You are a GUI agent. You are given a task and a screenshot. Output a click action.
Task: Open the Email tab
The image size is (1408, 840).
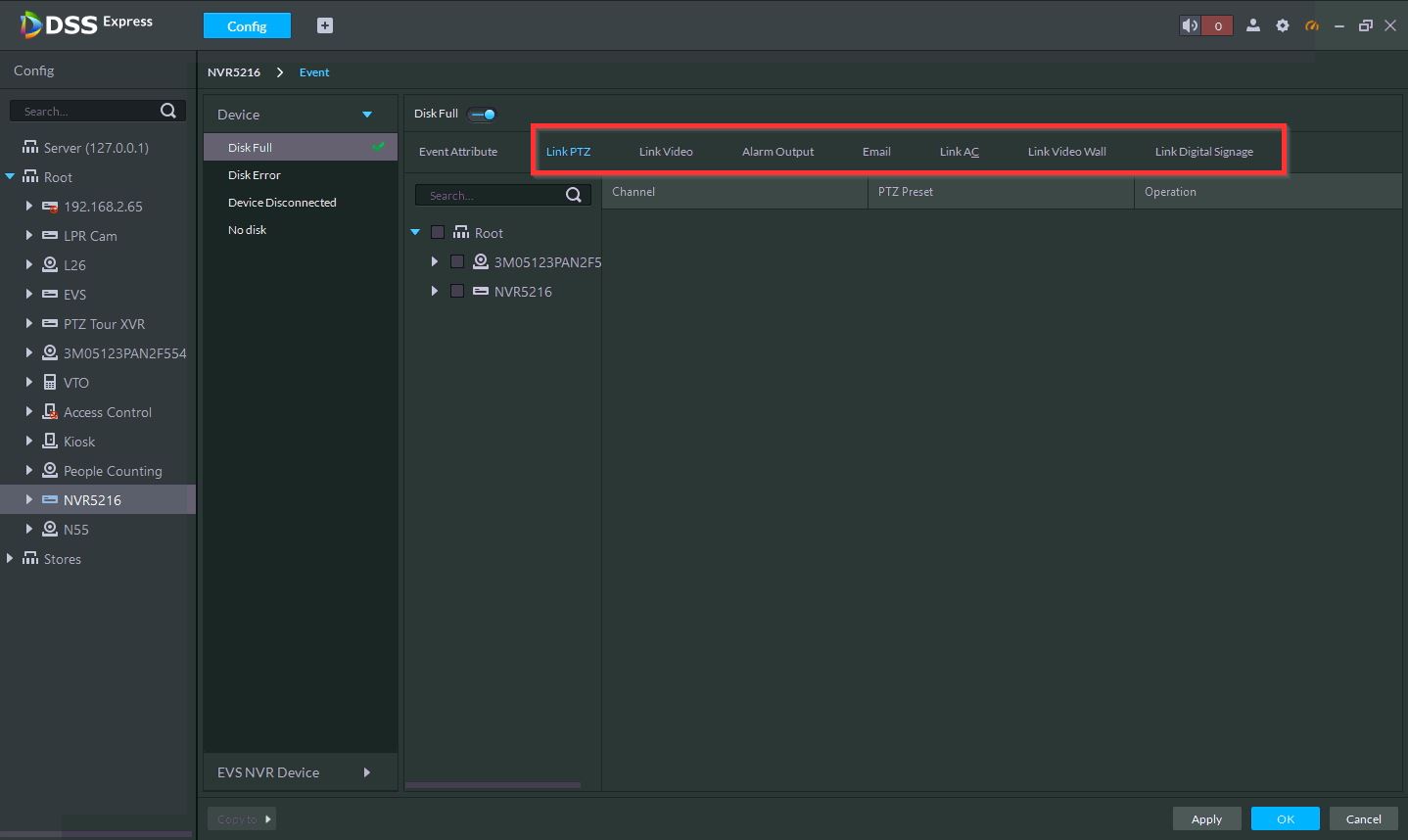point(876,152)
